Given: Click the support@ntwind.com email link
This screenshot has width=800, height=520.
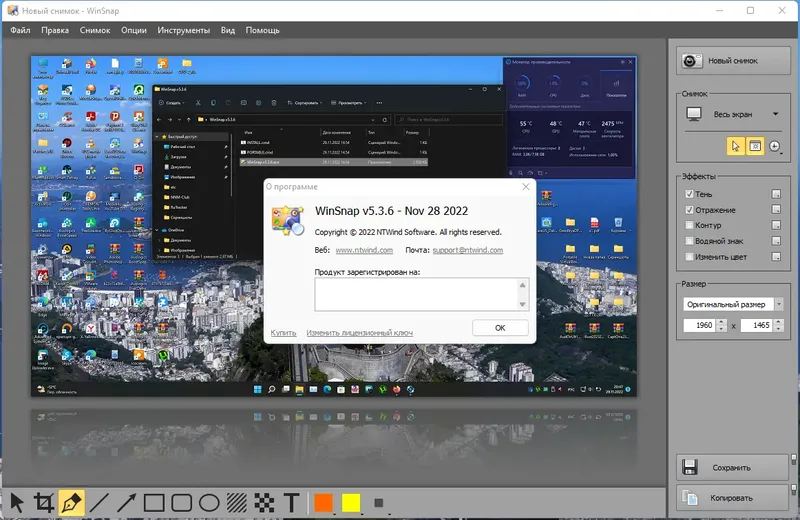Looking at the screenshot, I should click(x=468, y=250).
